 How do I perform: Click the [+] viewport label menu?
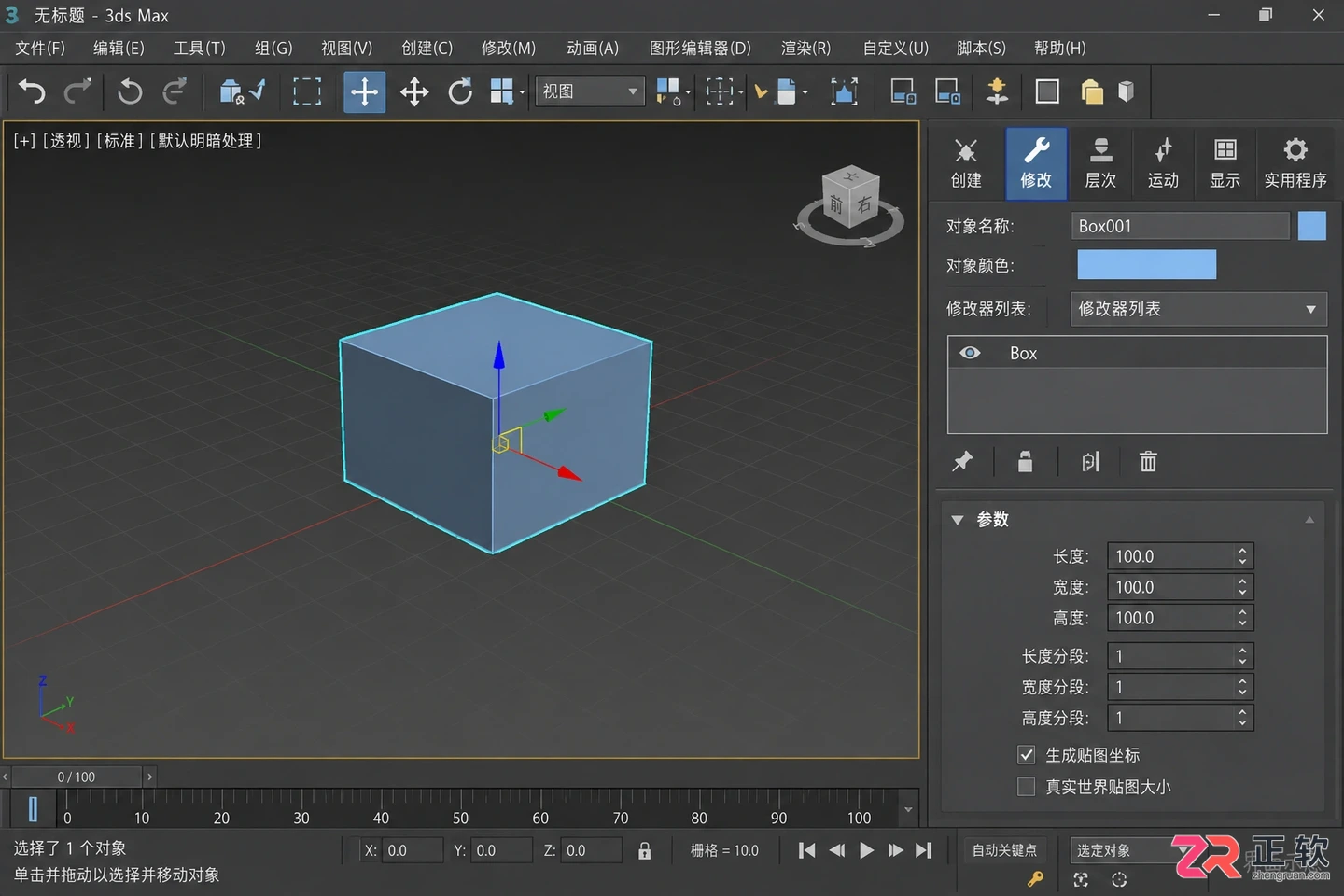point(24,141)
